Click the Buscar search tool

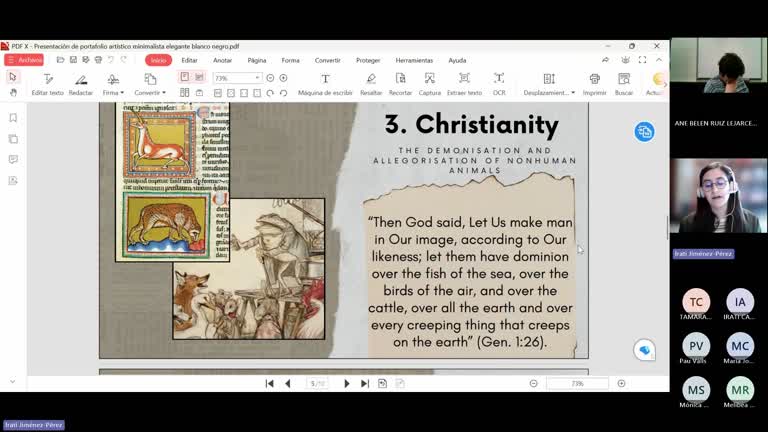pyautogui.click(x=624, y=84)
